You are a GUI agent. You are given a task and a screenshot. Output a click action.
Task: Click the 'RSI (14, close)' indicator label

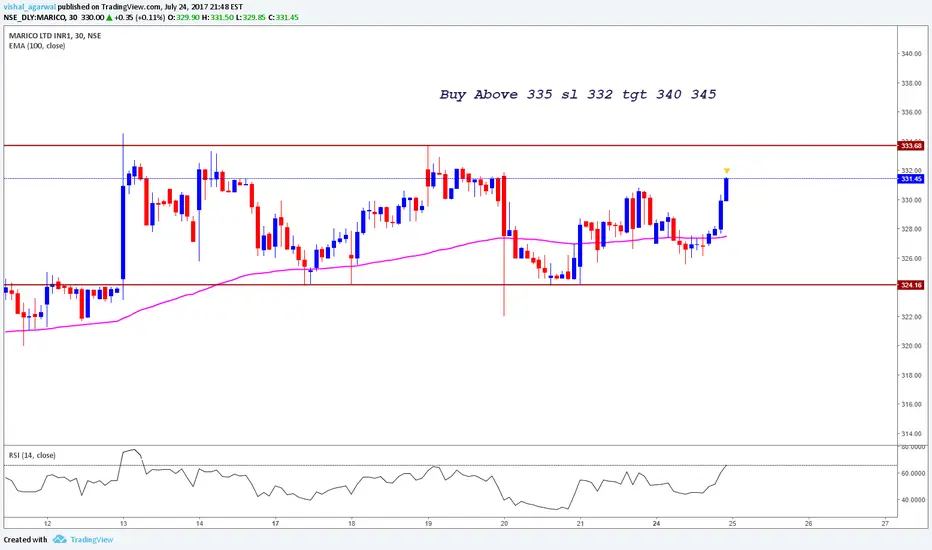coord(32,455)
